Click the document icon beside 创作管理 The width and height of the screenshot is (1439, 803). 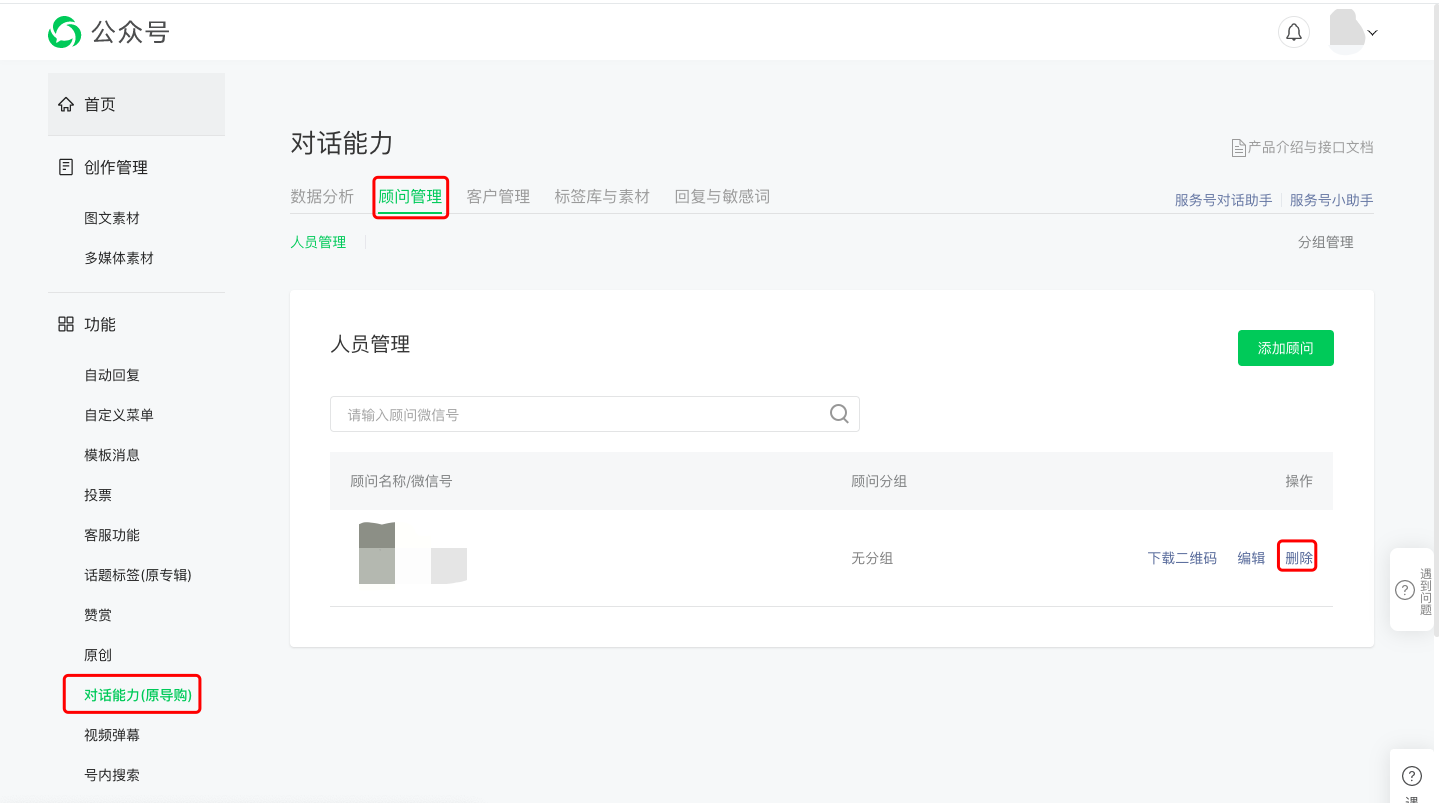[x=66, y=167]
